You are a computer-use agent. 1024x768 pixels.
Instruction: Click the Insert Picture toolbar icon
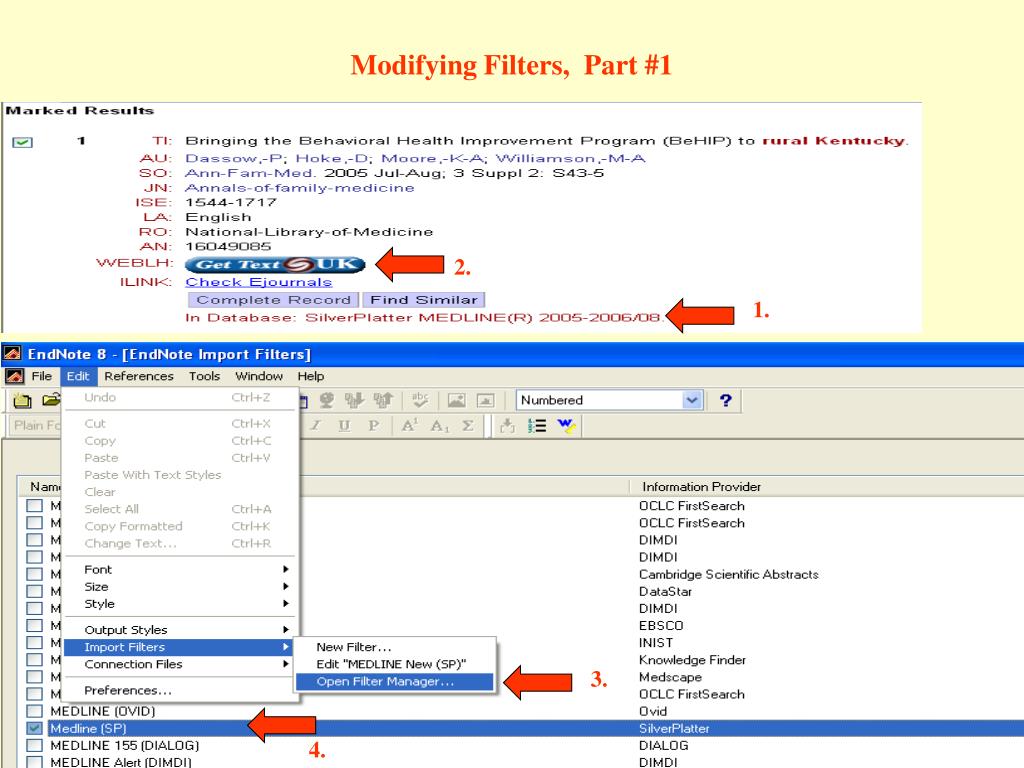(456, 400)
